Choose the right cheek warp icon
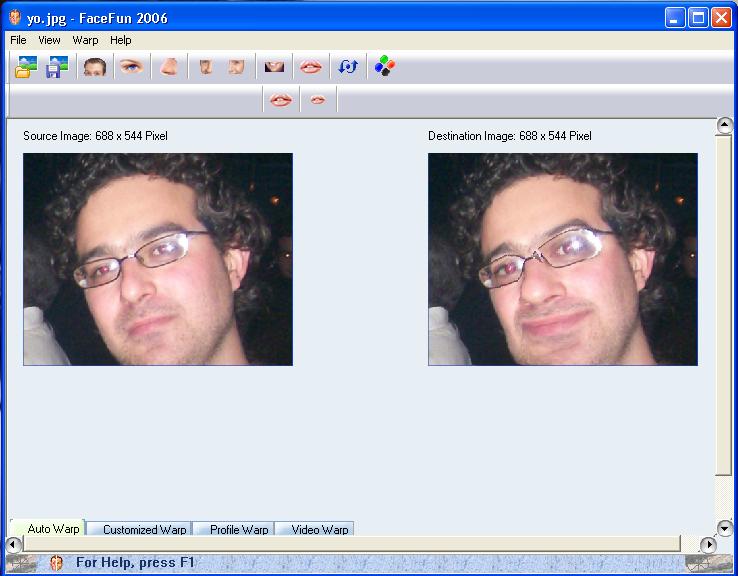 coord(236,67)
